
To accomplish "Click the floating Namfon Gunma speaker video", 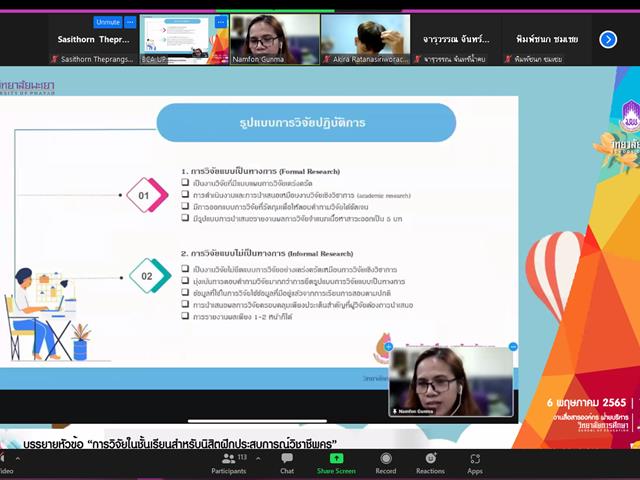I will 451,382.
